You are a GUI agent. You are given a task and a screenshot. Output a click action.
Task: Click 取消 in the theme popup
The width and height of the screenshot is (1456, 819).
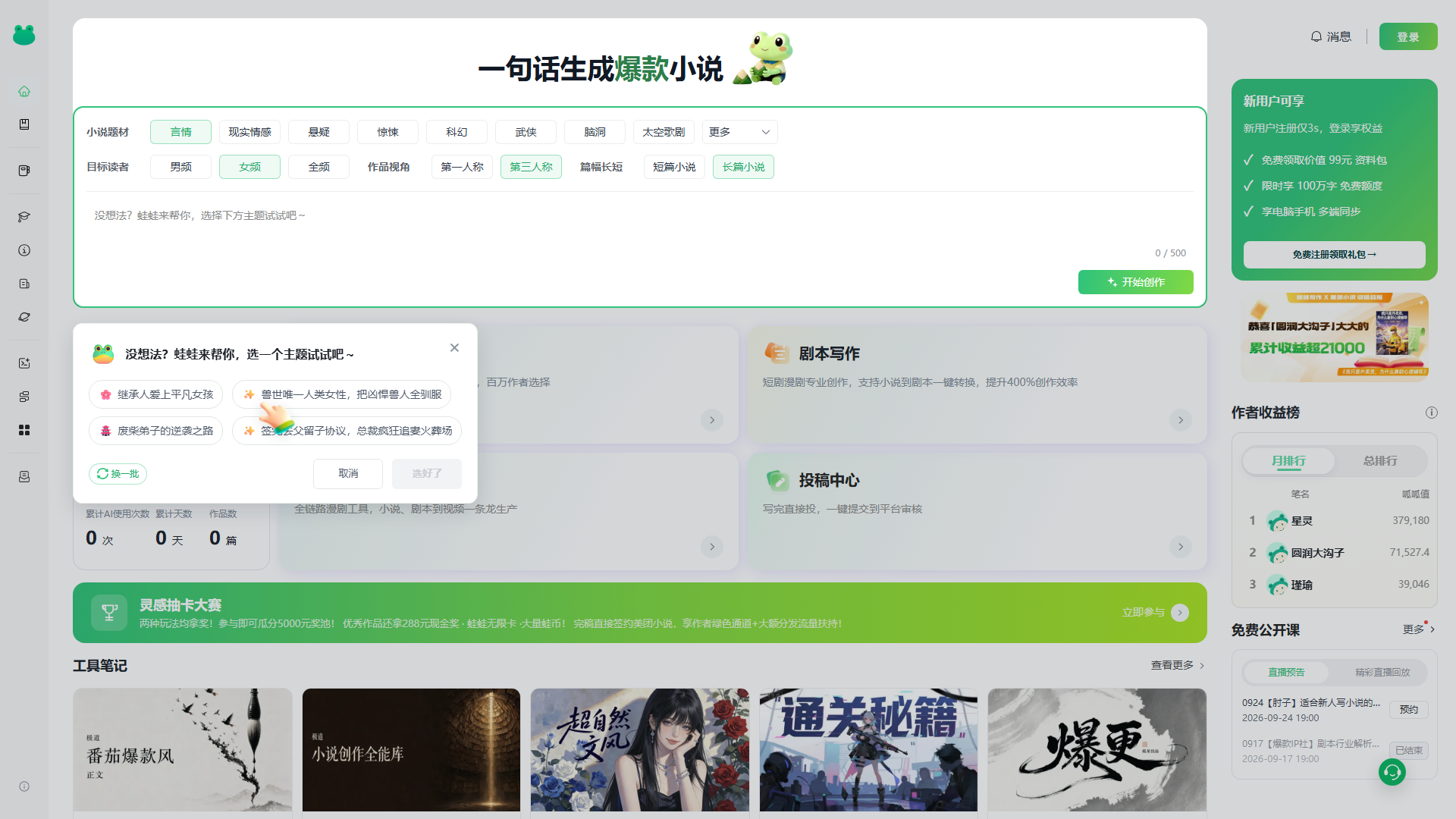click(348, 473)
